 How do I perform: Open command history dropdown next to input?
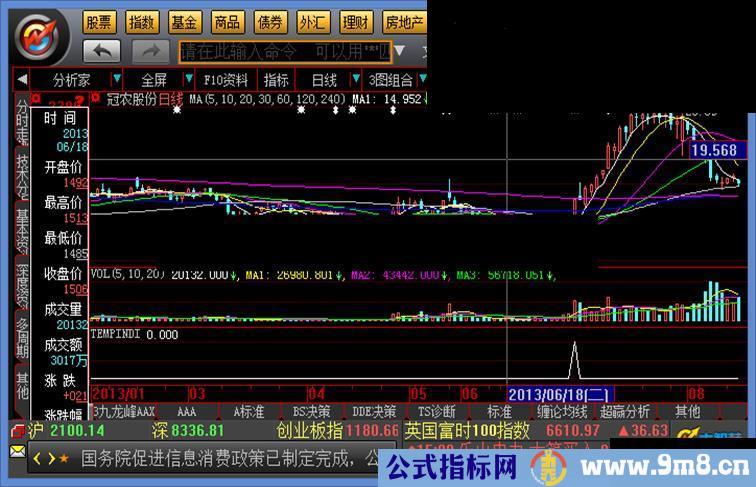pos(400,50)
